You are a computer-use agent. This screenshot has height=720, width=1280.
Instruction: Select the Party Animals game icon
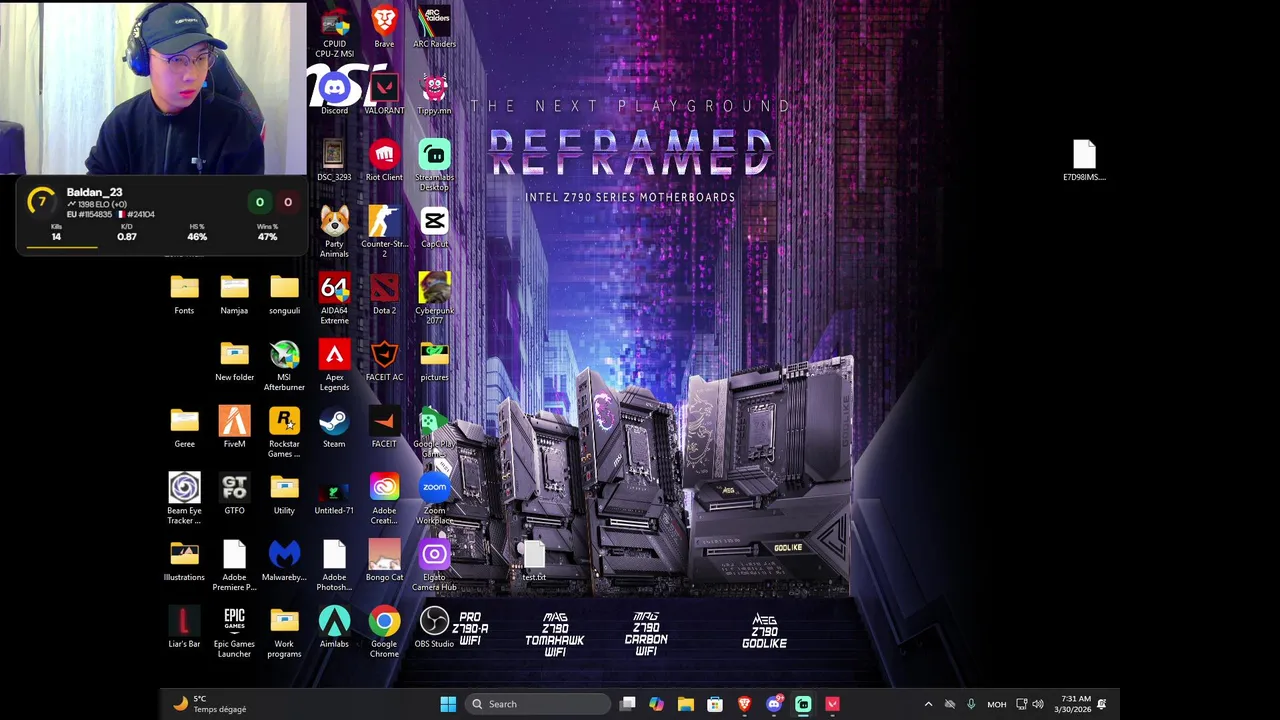click(x=334, y=232)
